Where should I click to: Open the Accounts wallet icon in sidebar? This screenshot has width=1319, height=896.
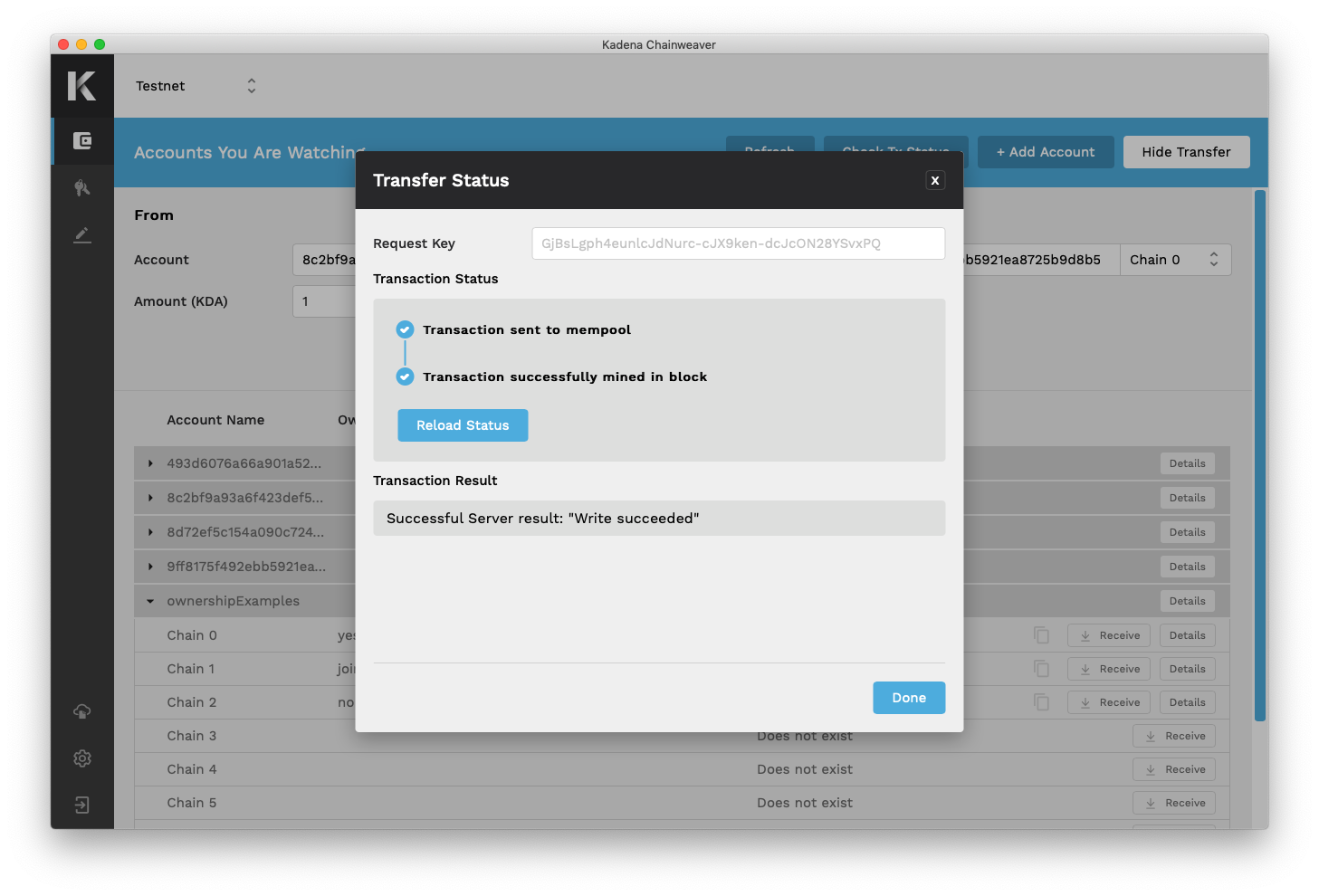click(82, 141)
